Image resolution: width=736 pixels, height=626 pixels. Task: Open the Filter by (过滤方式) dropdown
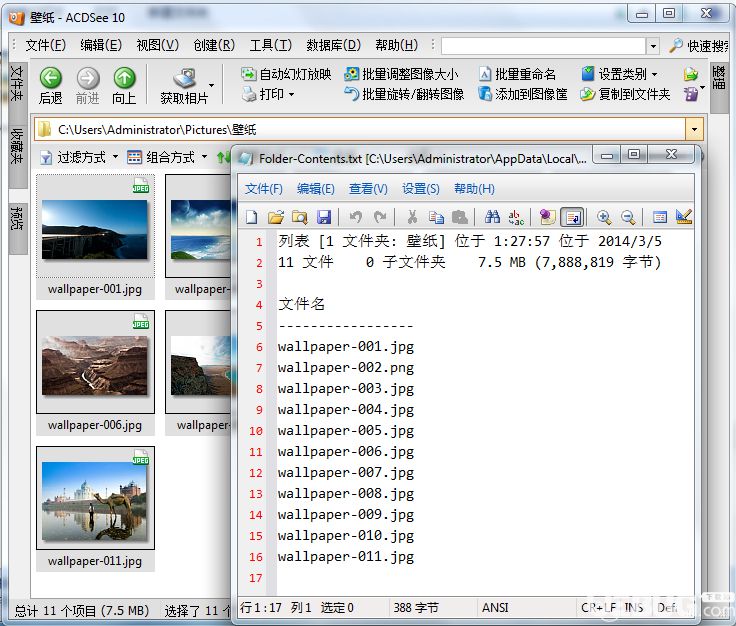tap(79, 157)
